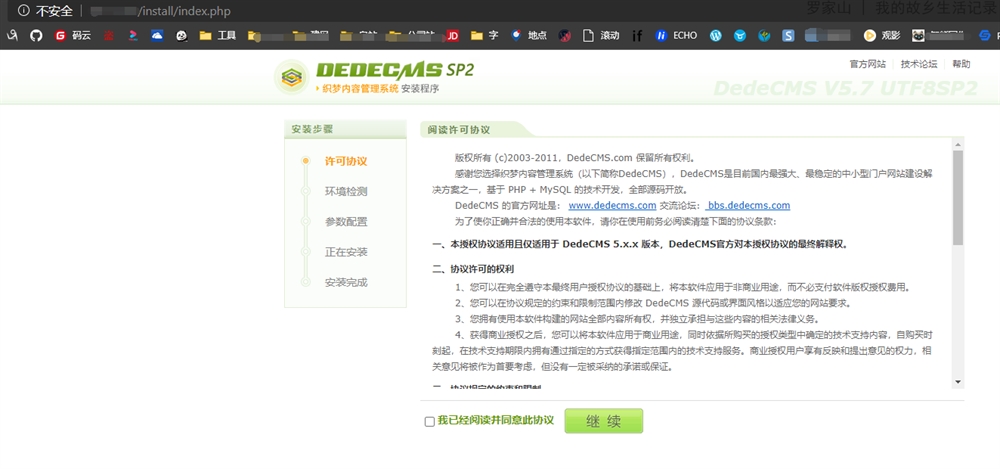The width and height of the screenshot is (1000, 469).
Task: Open the 帮助 link
Action: pyautogui.click(x=961, y=64)
